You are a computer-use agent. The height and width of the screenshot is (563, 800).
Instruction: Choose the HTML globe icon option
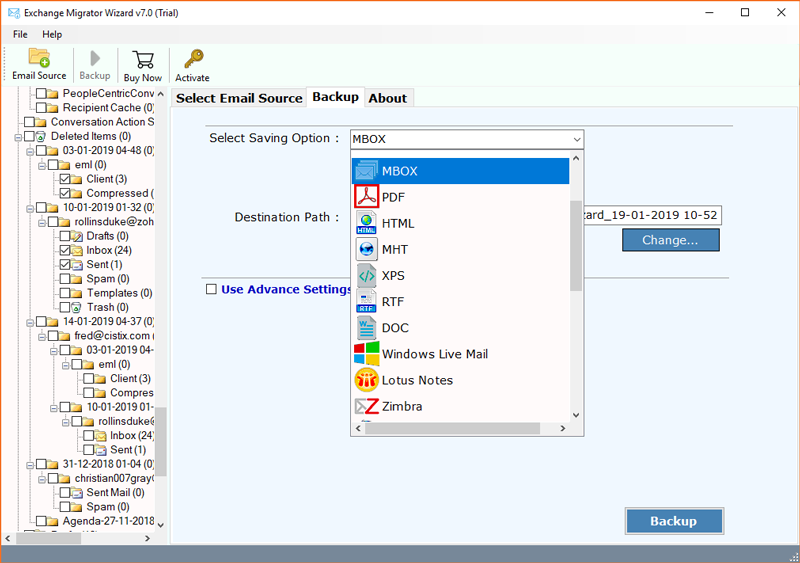pos(366,223)
